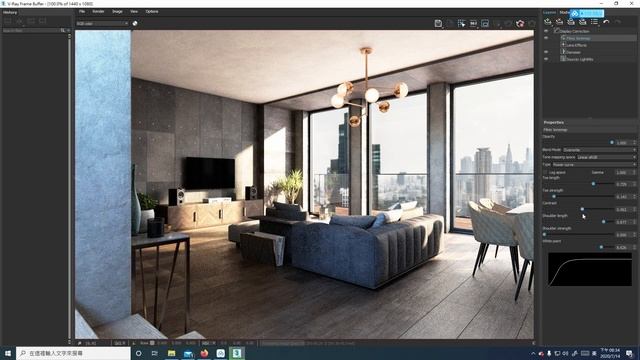Toggle visibility of Display Correction layer

pyautogui.click(x=546, y=31)
